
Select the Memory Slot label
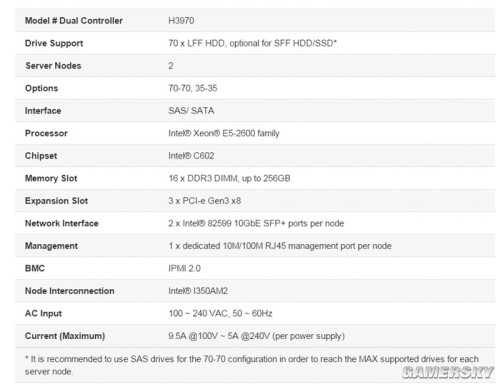coord(51,178)
